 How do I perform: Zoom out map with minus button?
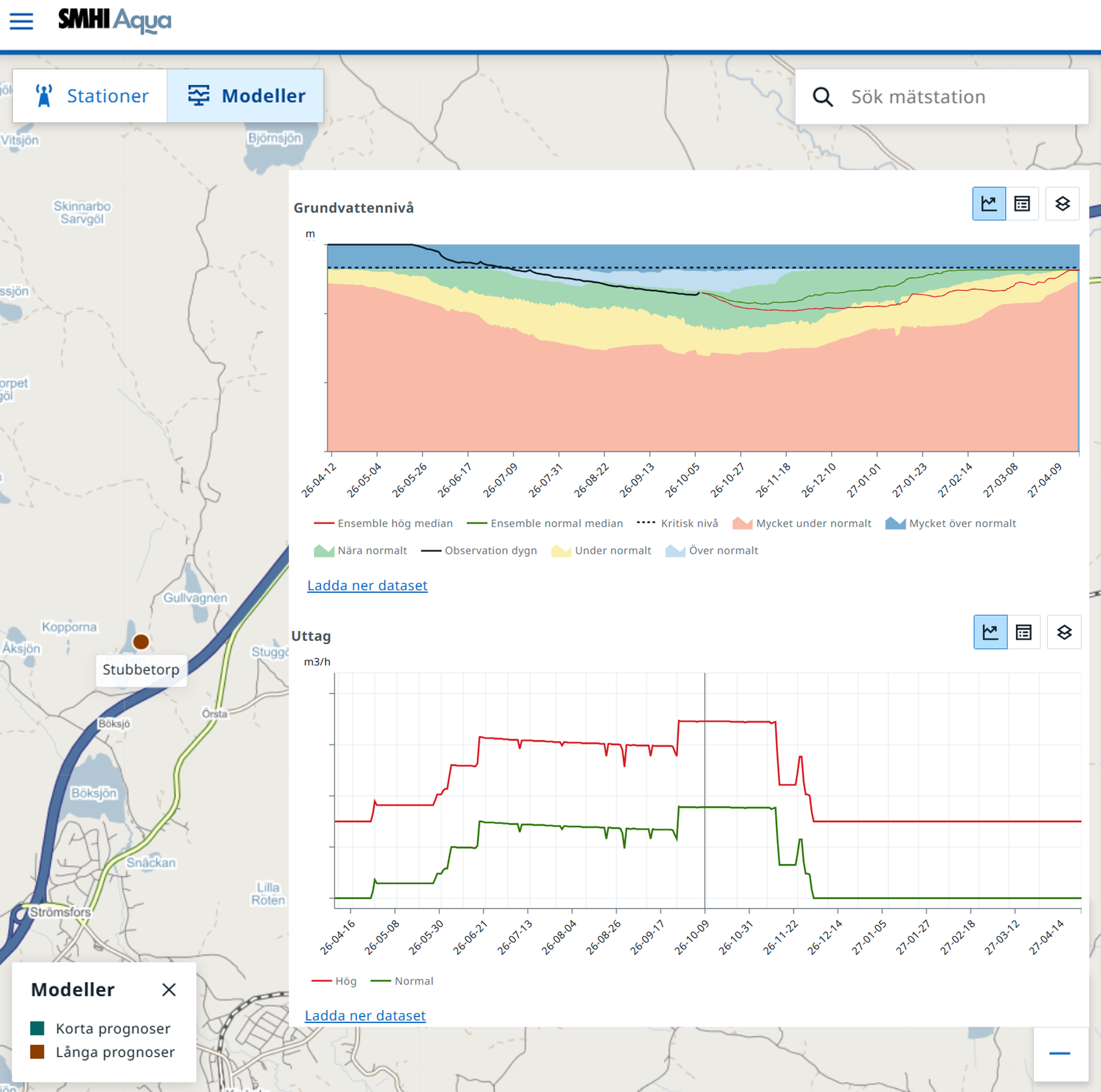[1060, 1053]
